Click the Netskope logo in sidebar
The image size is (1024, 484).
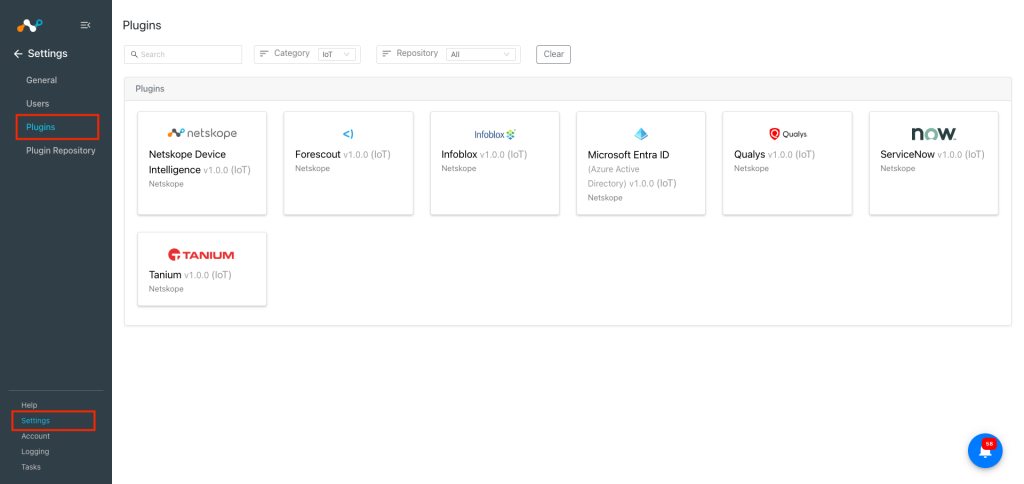coord(30,25)
